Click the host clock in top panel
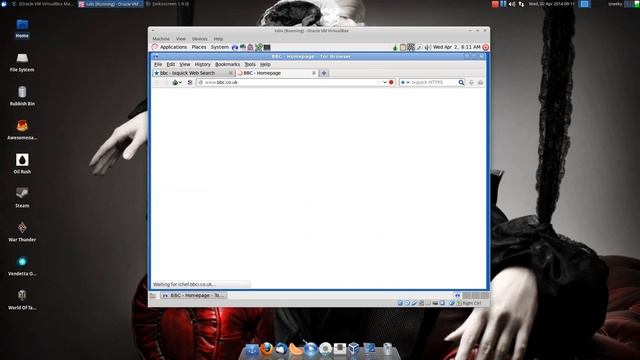 pyautogui.click(x=551, y=4)
